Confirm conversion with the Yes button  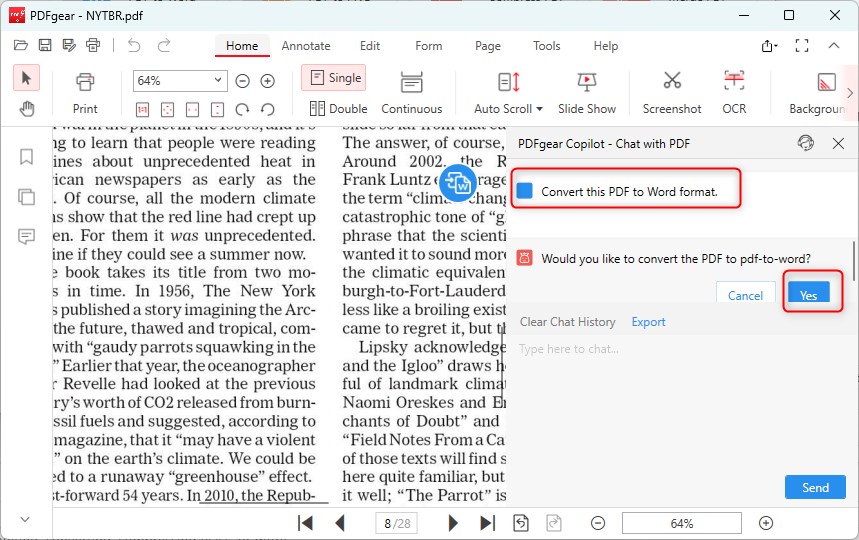808,294
